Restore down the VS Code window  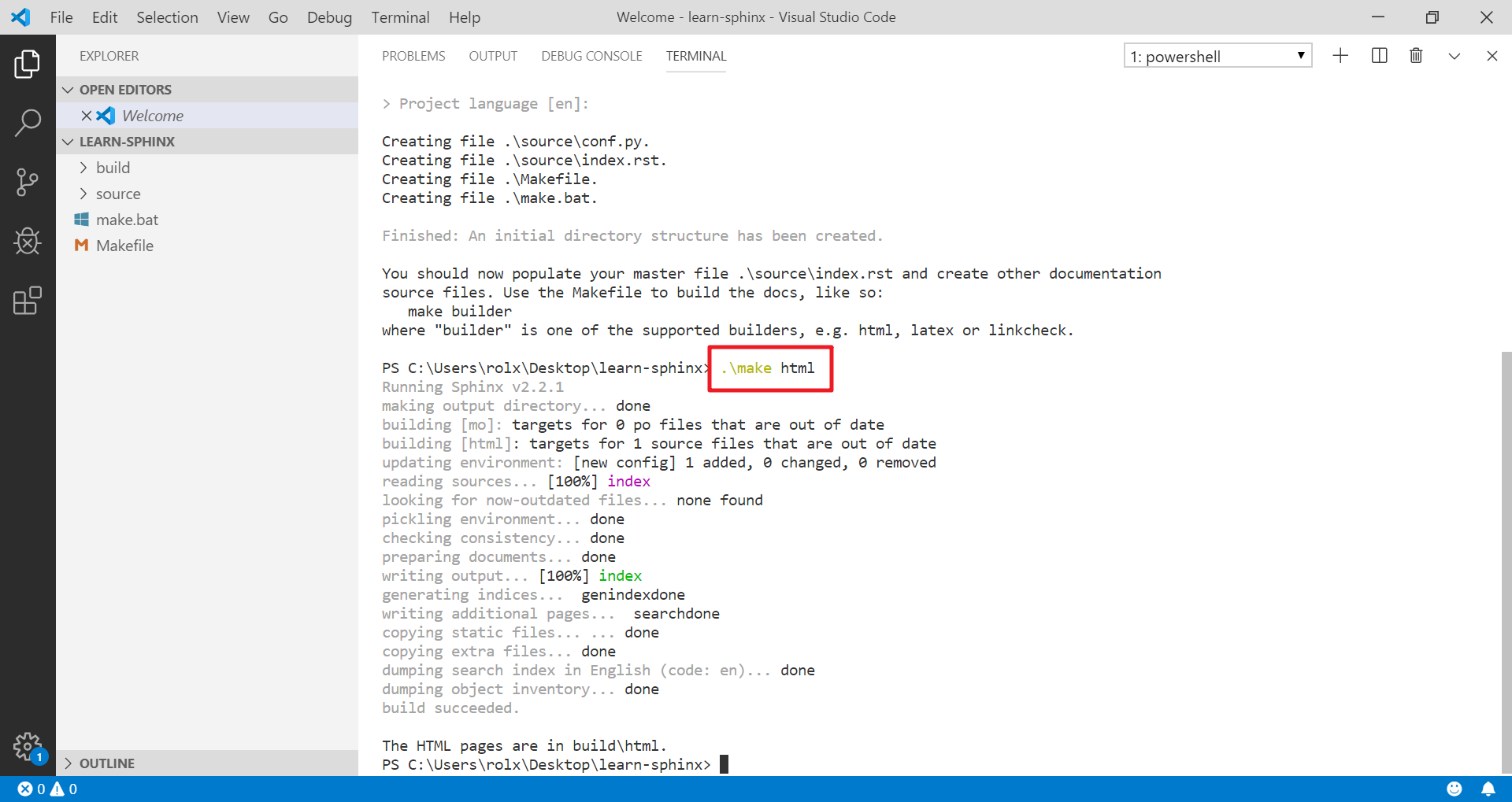point(1432,17)
